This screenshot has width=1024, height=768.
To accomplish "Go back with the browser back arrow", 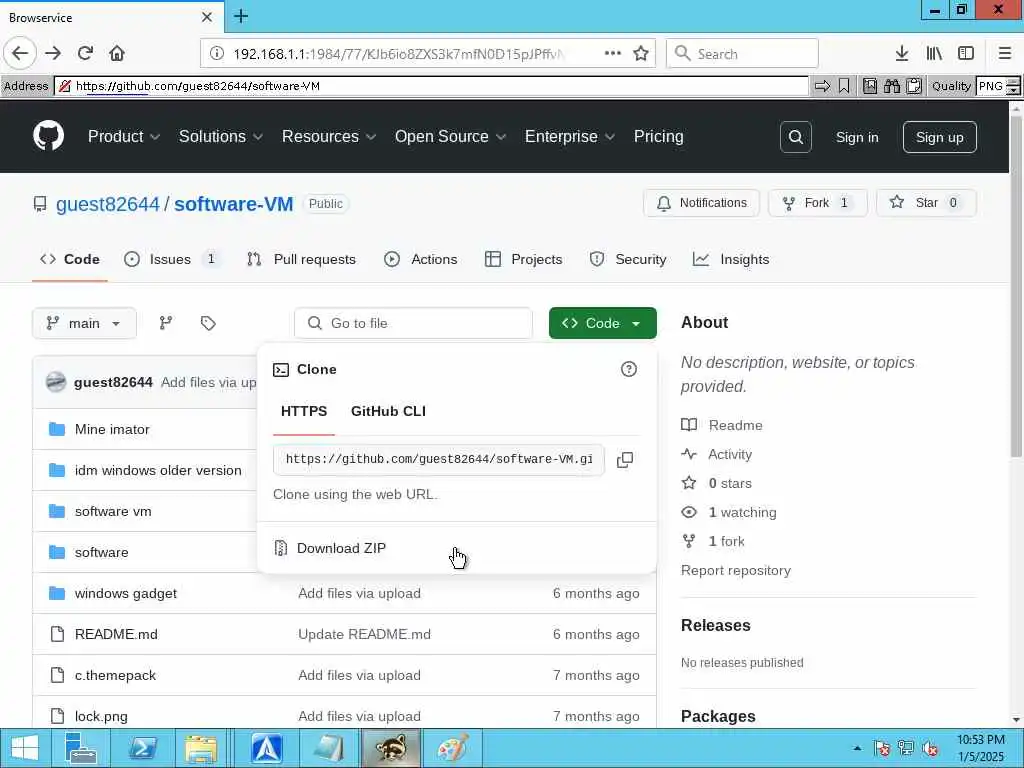I will point(20,53).
